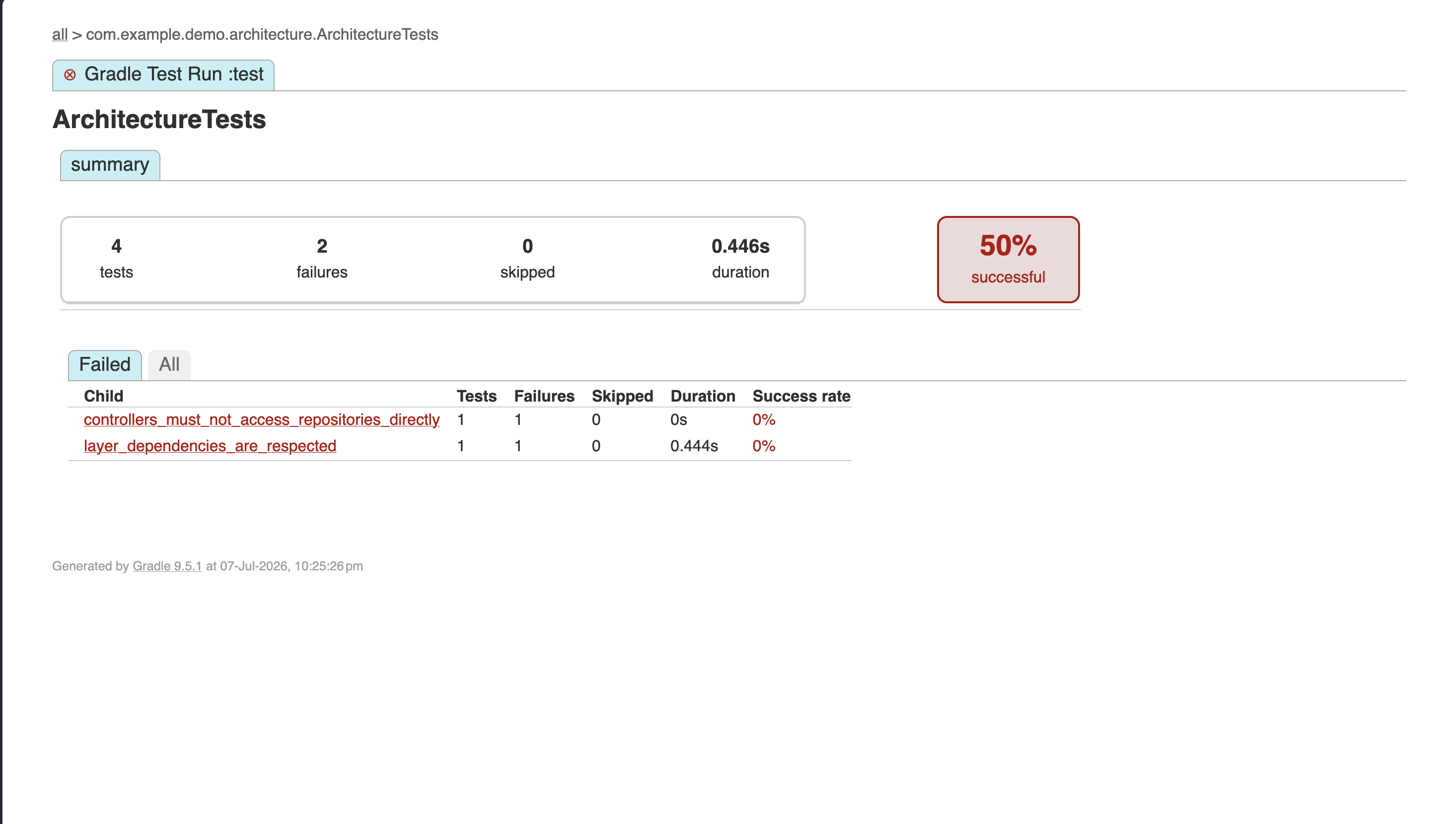Click the 0s duration cell
The width and height of the screenshot is (1456, 824).
(679, 420)
